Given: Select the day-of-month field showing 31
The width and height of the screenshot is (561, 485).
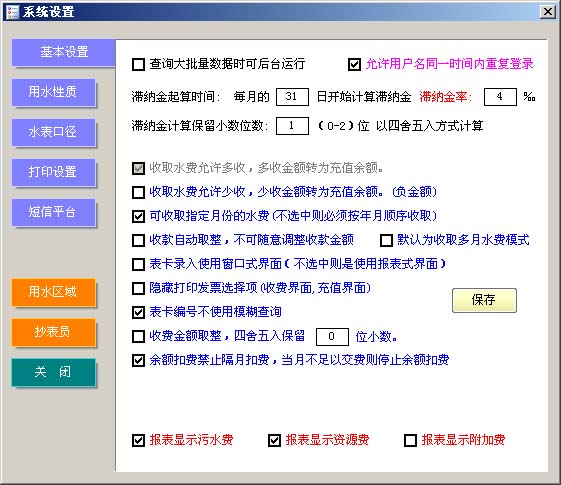Looking at the screenshot, I should coord(292,97).
